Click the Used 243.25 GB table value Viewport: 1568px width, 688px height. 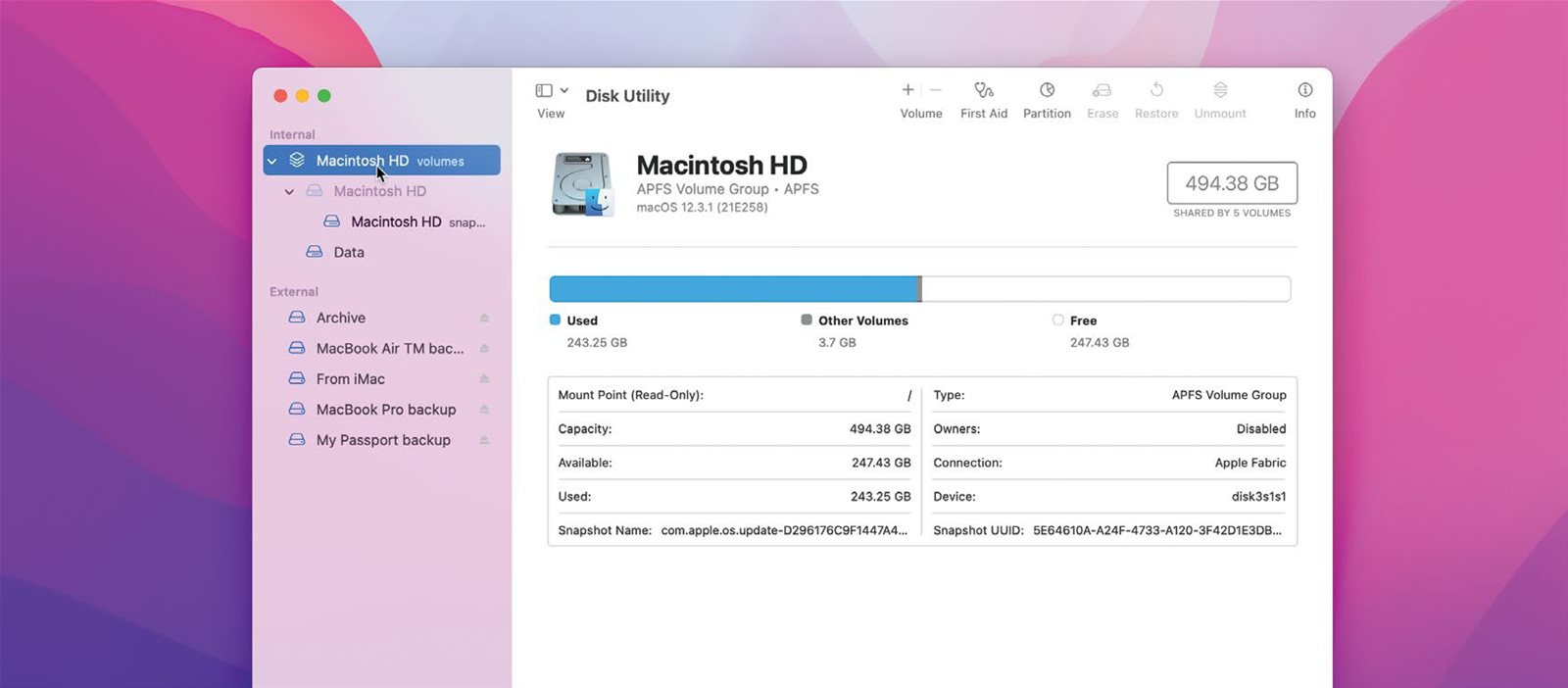880,497
